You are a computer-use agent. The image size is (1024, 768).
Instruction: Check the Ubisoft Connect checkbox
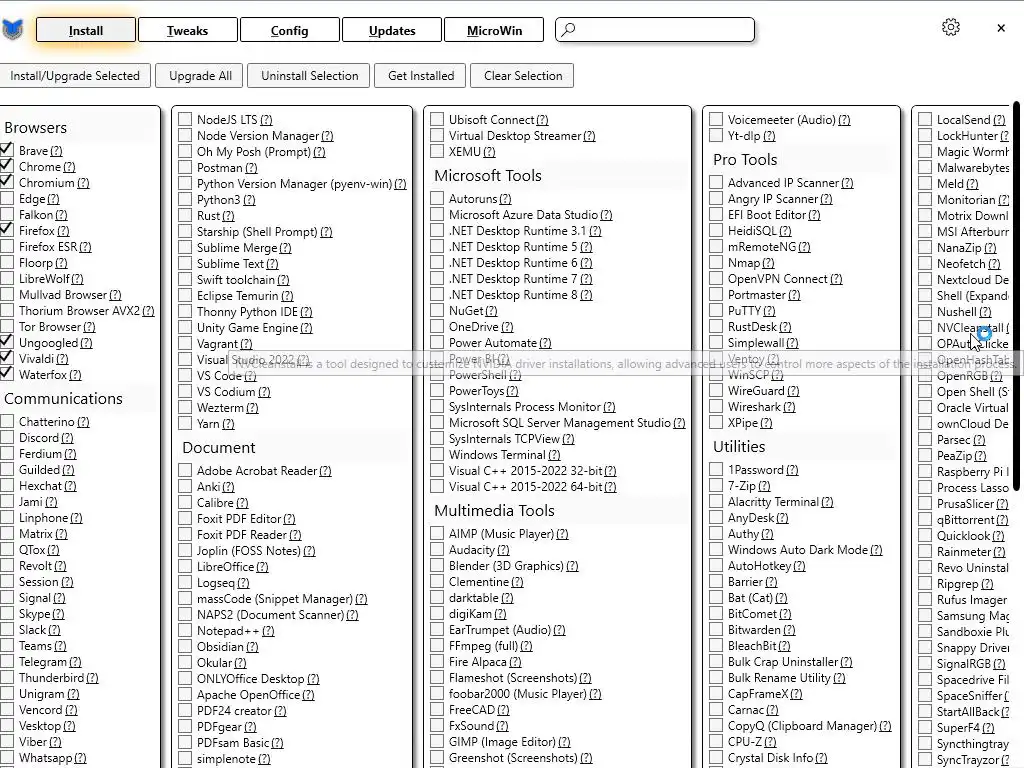(437, 120)
